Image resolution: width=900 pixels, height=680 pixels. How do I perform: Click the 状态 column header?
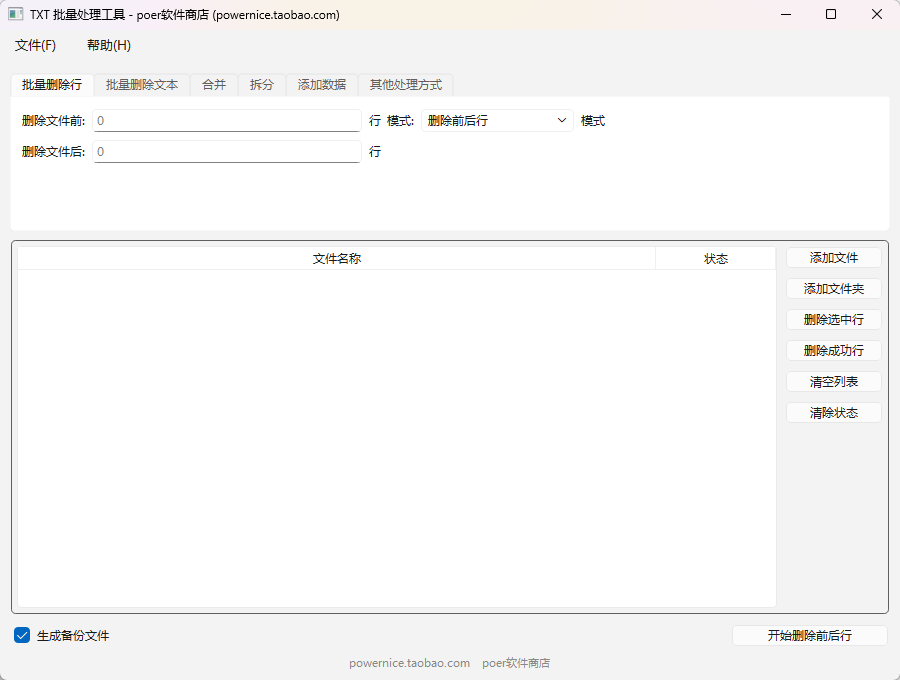716,258
